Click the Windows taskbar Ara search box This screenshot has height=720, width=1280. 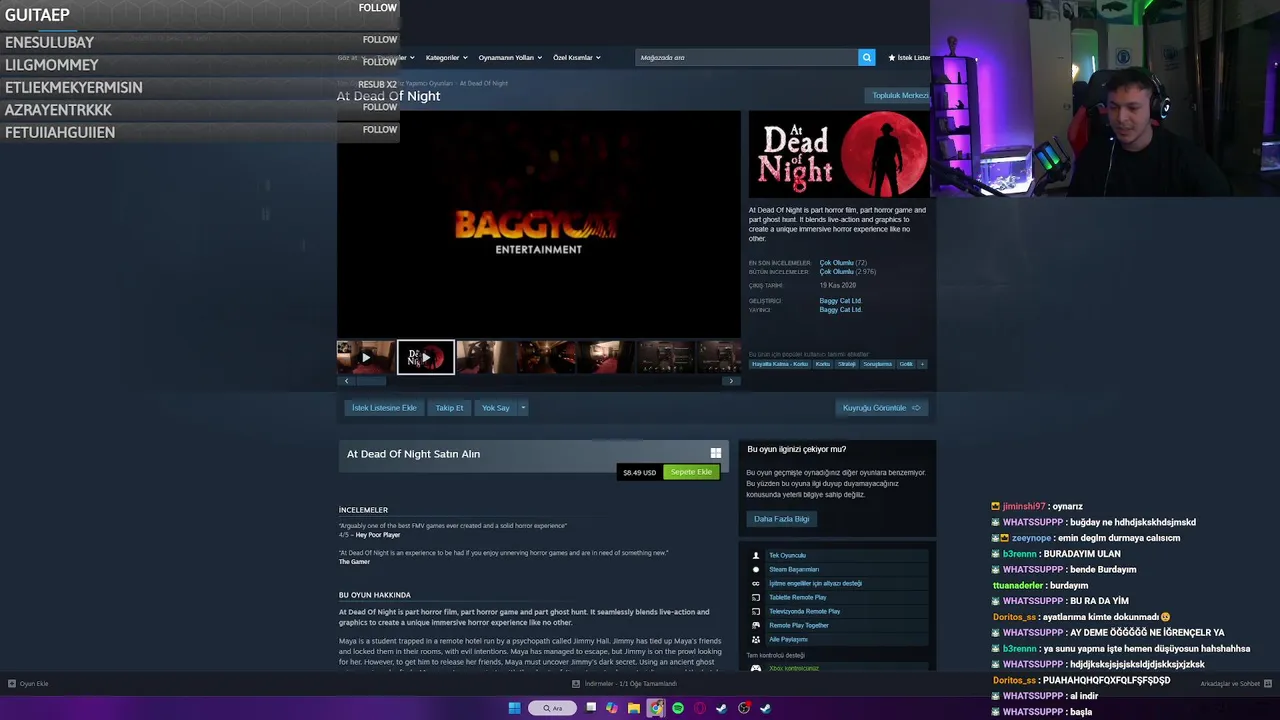tap(553, 708)
